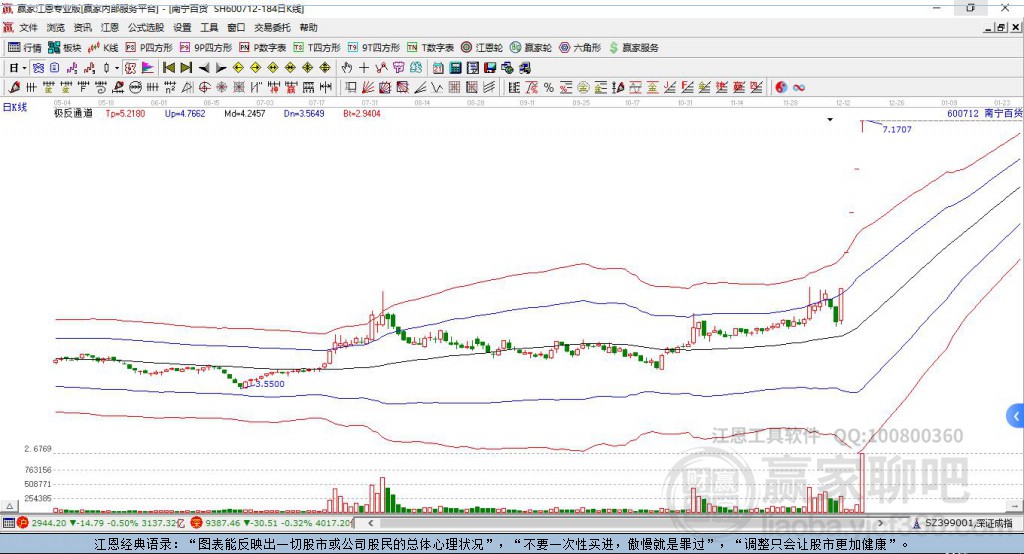Click the 600712 stock code label

[x=963, y=114]
